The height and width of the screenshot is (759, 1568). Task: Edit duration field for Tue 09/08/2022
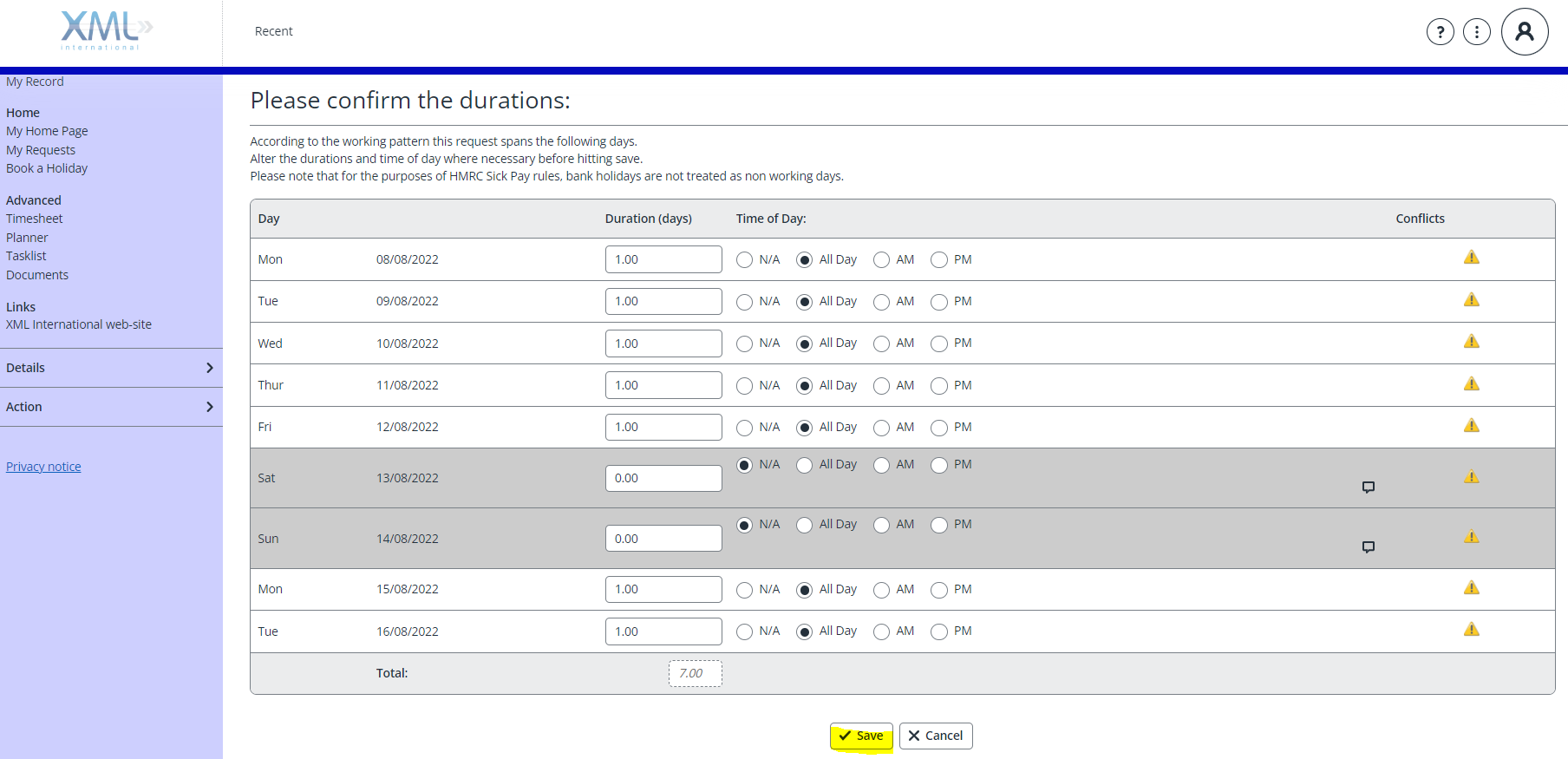(663, 301)
